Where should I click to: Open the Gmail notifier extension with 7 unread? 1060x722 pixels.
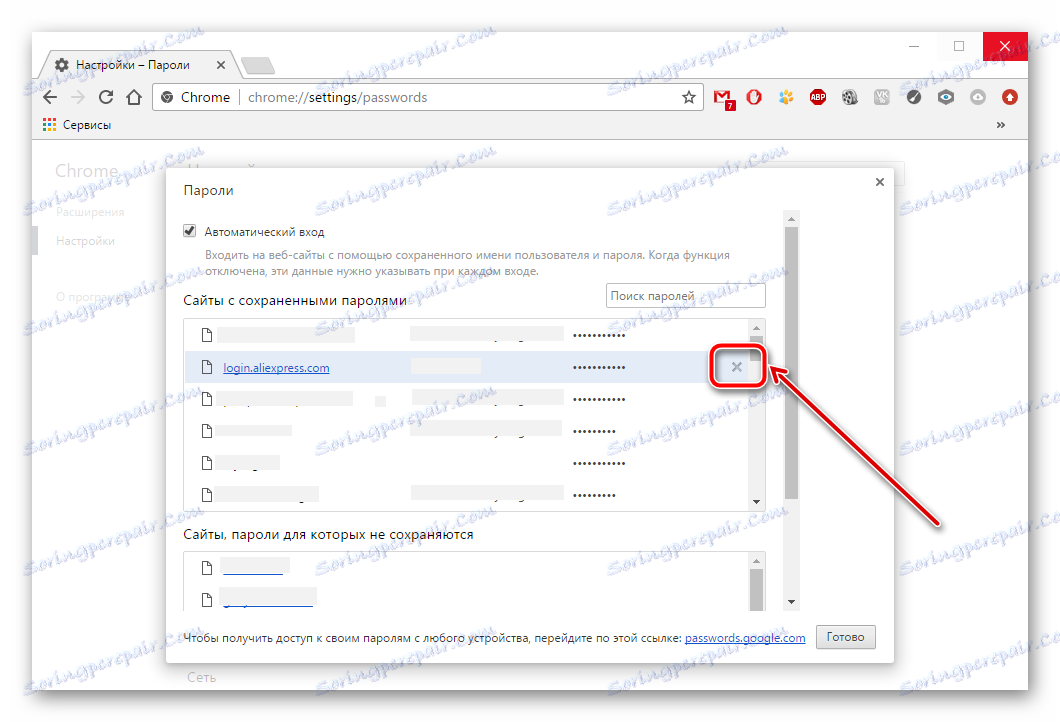[x=723, y=97]
